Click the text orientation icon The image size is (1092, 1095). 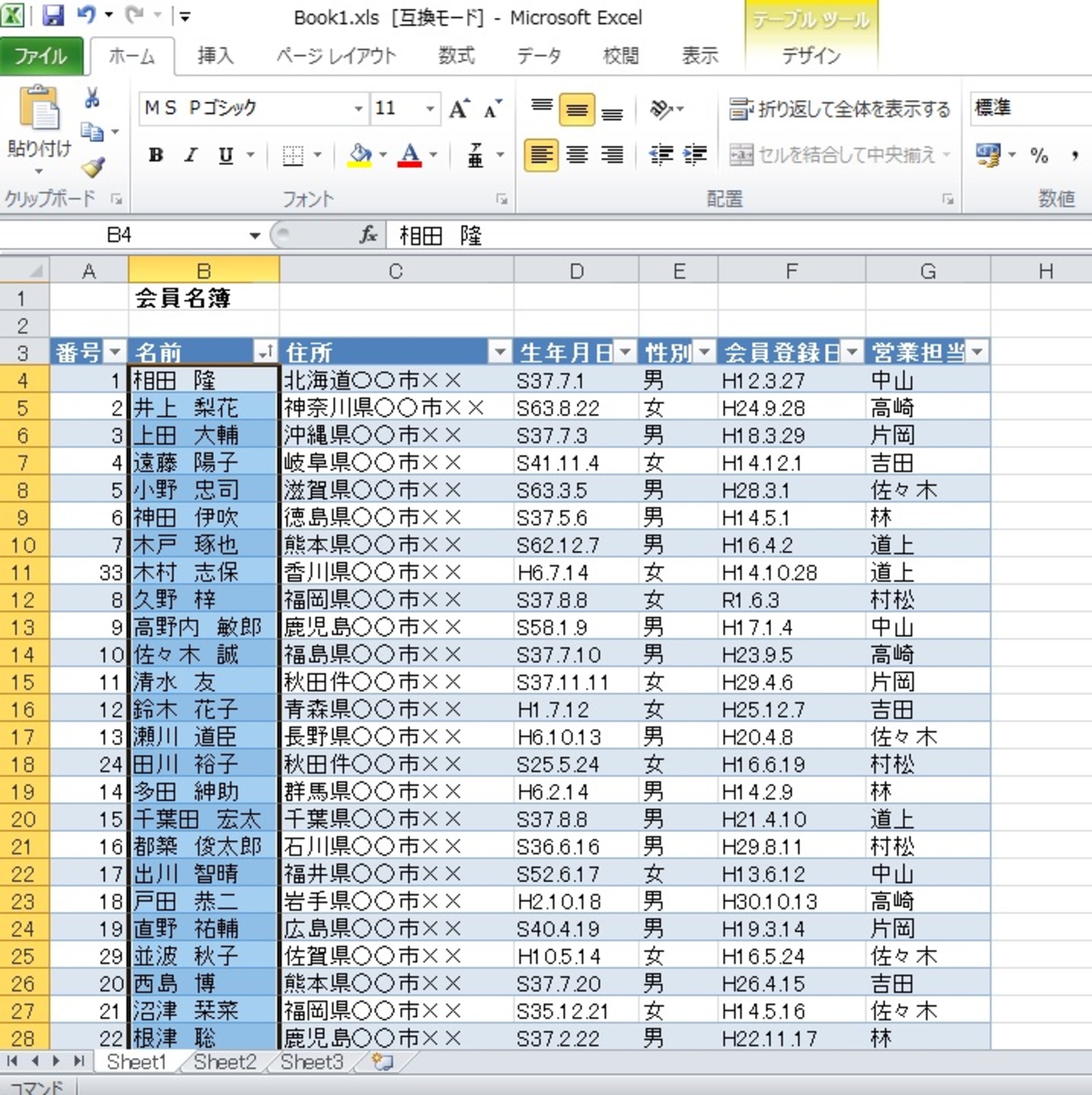(660, 109)
